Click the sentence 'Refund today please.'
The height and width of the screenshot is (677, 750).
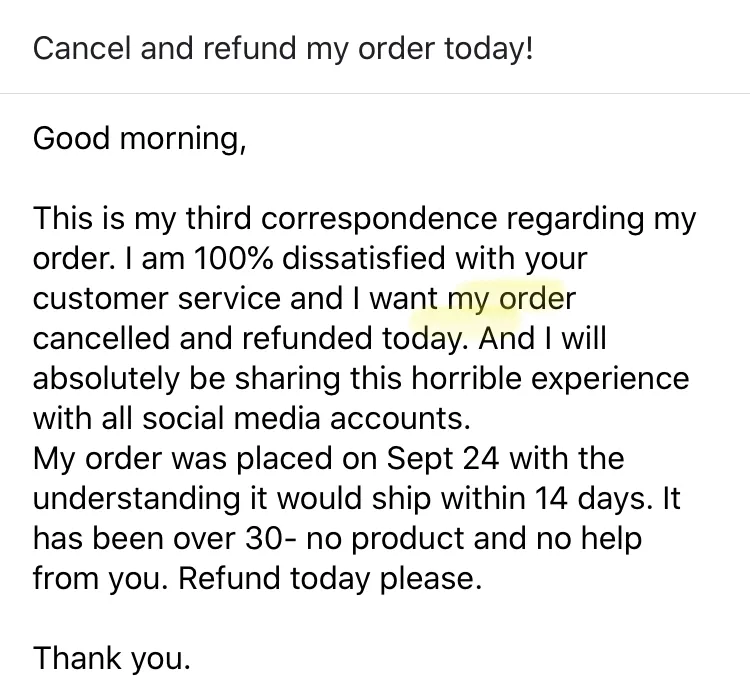[x=330, y=579]
